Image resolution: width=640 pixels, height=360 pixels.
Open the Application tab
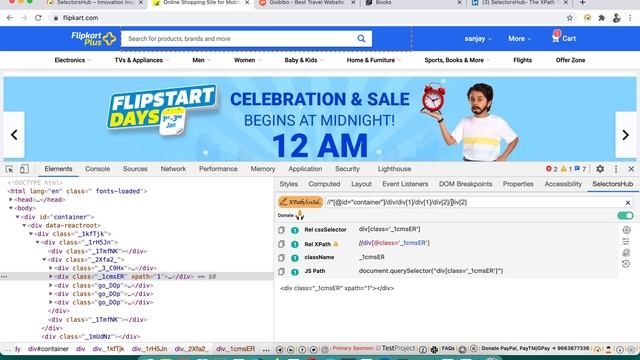click(x=305, y=169)
